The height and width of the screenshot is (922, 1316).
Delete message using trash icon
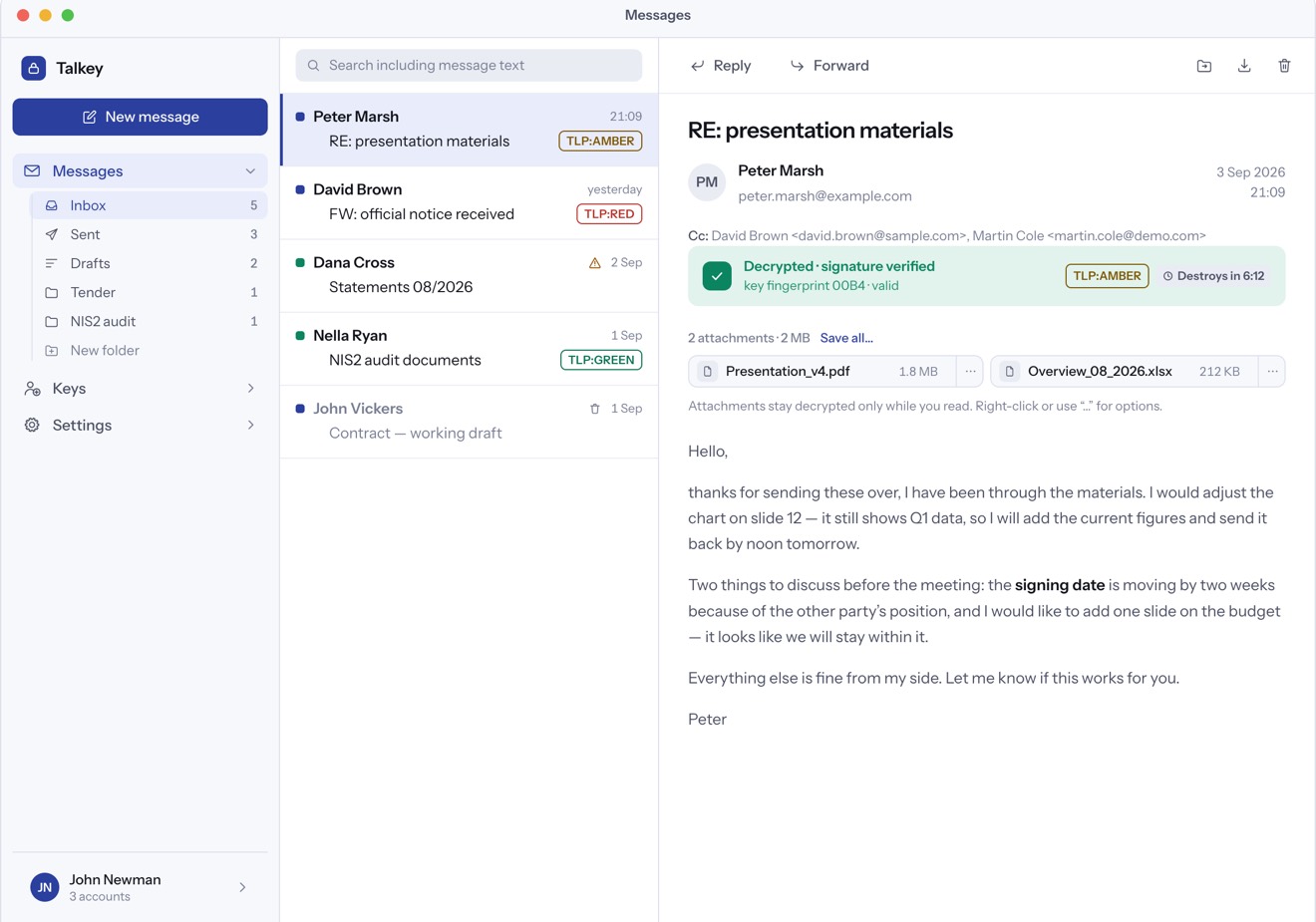pyautogui.click(x=1284, y=66)
